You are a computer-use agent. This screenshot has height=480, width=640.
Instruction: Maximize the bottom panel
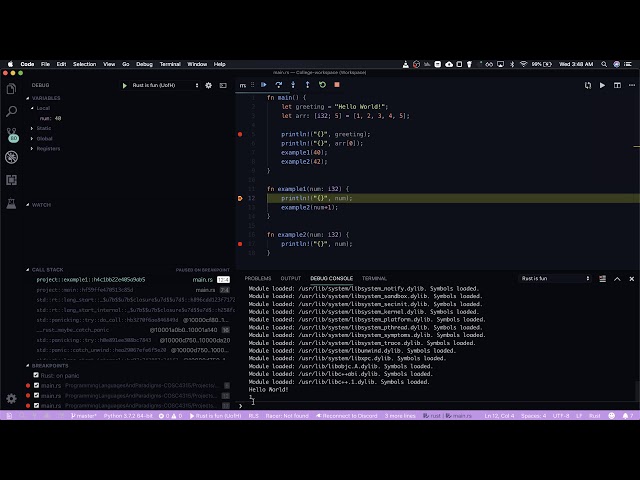(x=617, y=279)
